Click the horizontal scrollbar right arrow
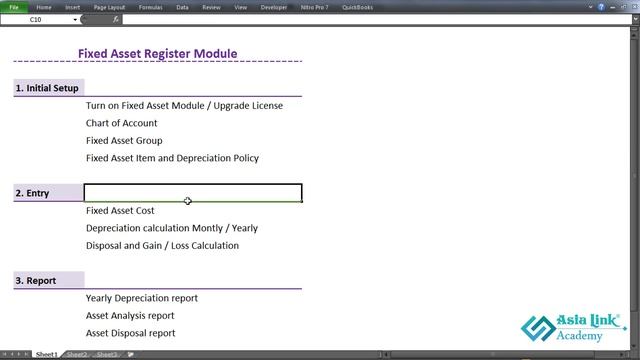This screenshot has width=640, height=360. (622, 354)
